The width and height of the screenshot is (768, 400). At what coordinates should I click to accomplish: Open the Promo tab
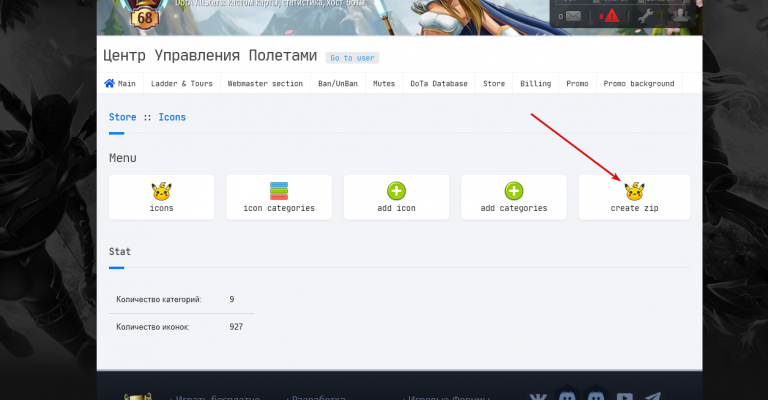tap(577, 83)
